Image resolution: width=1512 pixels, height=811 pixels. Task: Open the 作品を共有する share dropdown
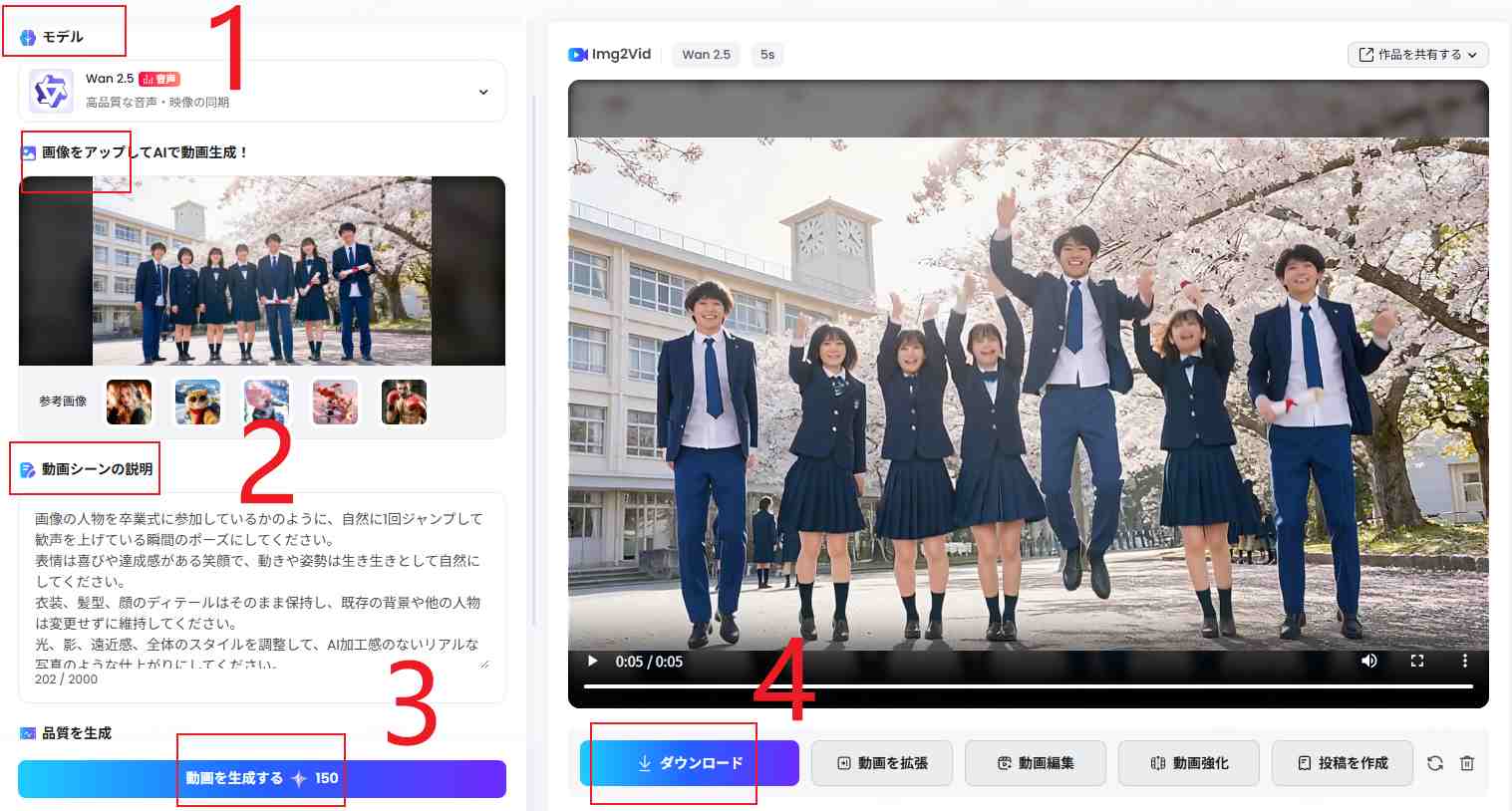(1416, 55)
